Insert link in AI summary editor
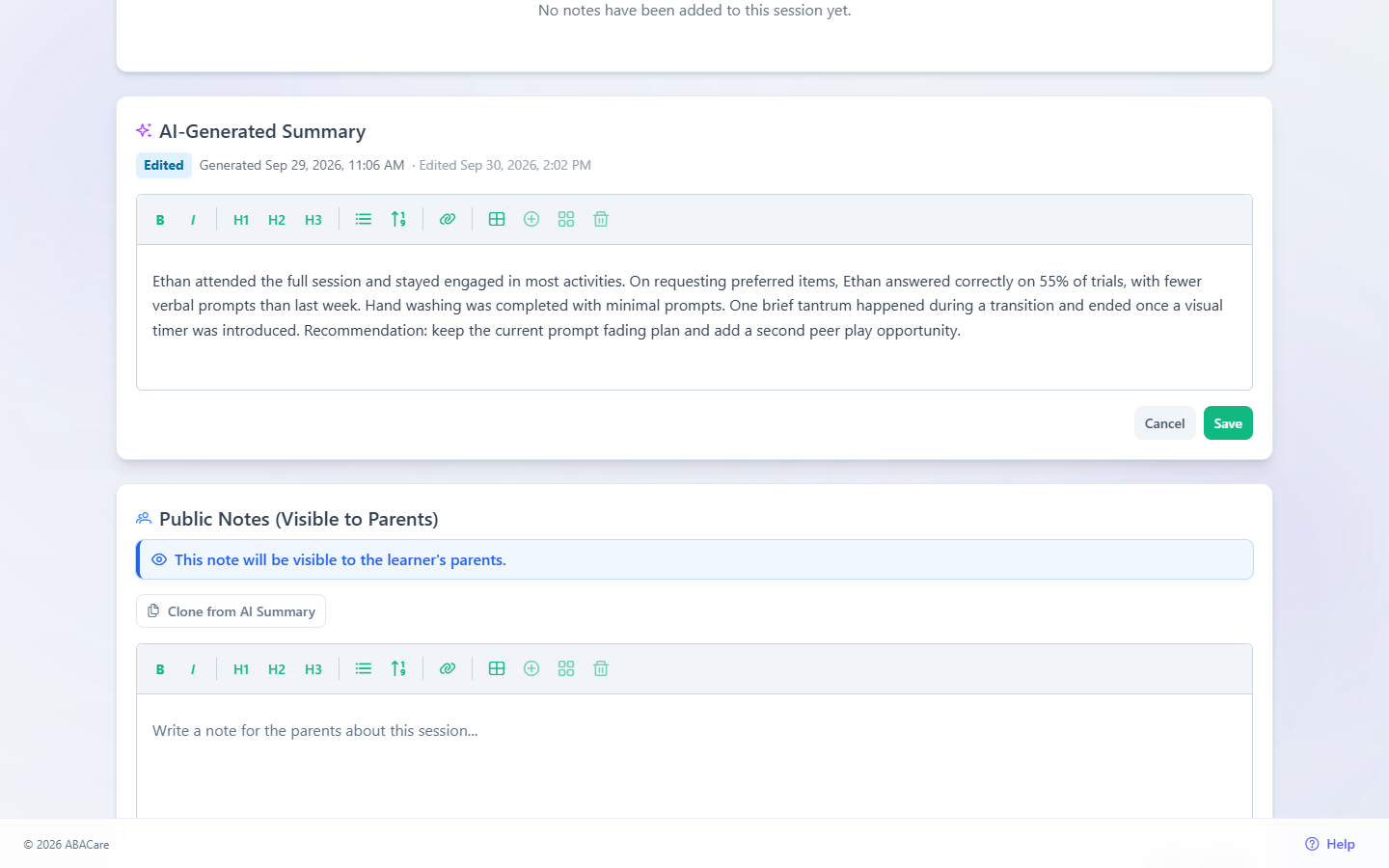Image resolution: width=1389 pixels, height=868 pixels. point(448,219)
